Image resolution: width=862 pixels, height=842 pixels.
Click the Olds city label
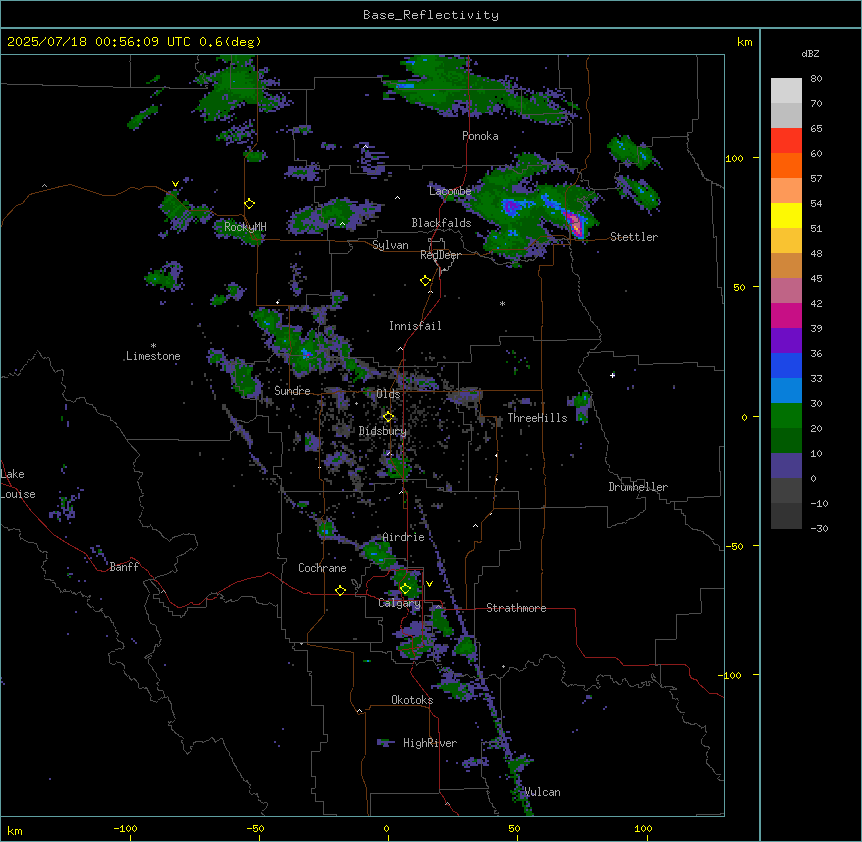click(388, 394)
